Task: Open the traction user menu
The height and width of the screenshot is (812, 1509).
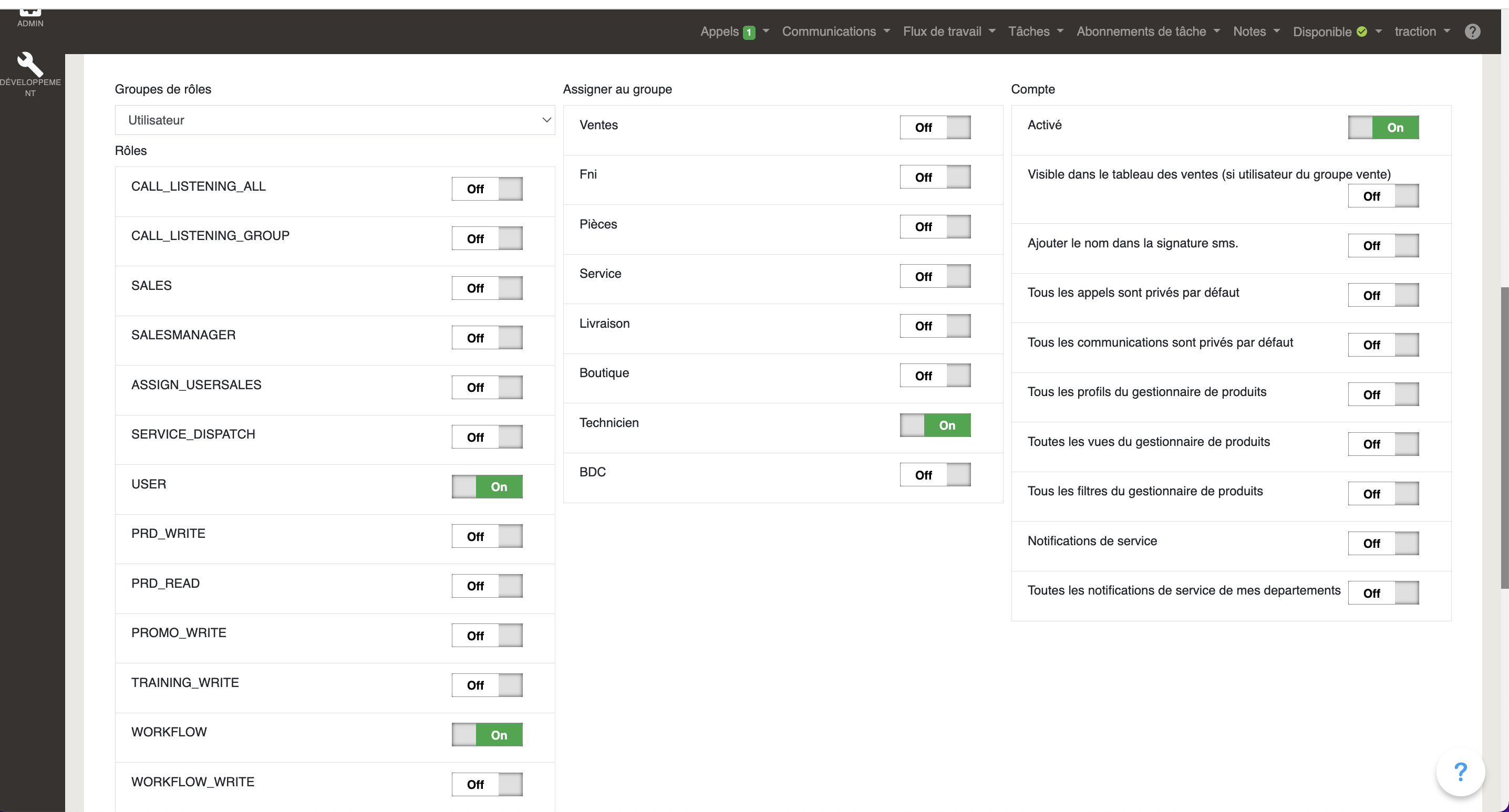Action: (1422, 32)
